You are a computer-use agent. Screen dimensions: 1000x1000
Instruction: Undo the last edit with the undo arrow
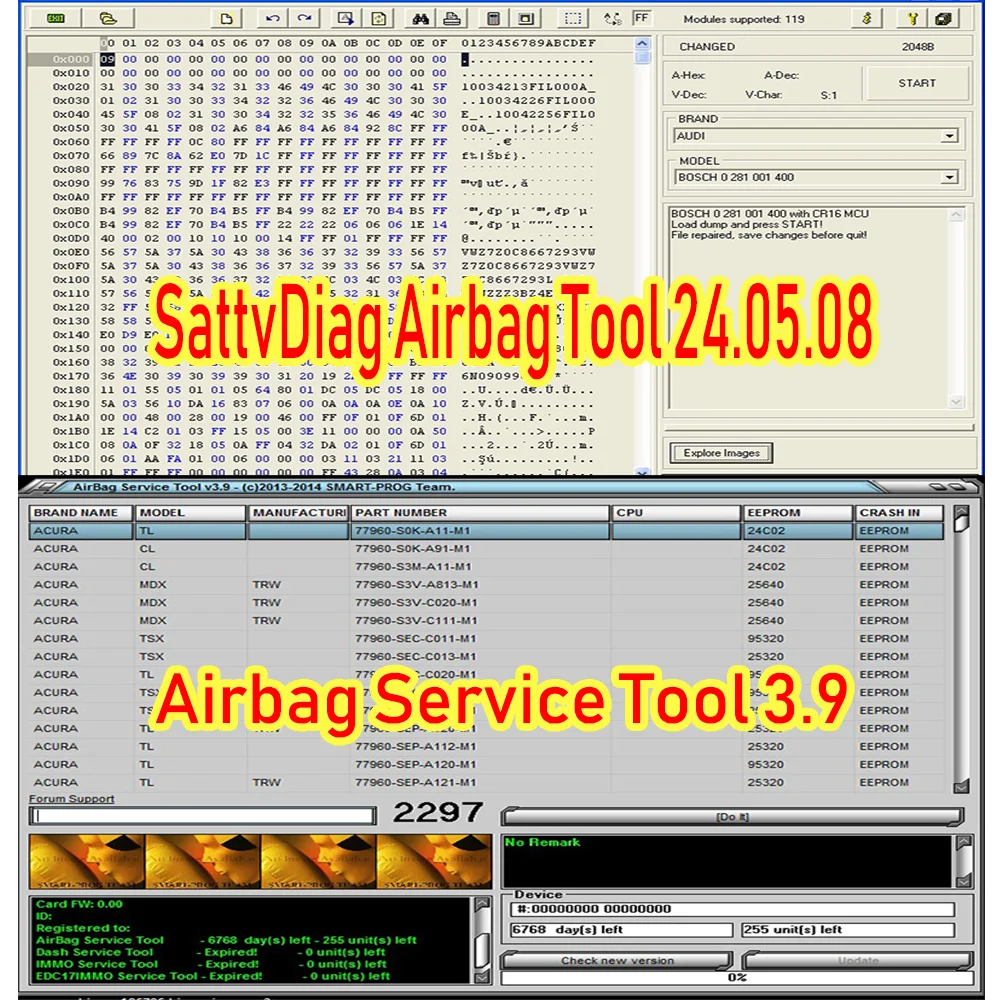tap(272, 17)
